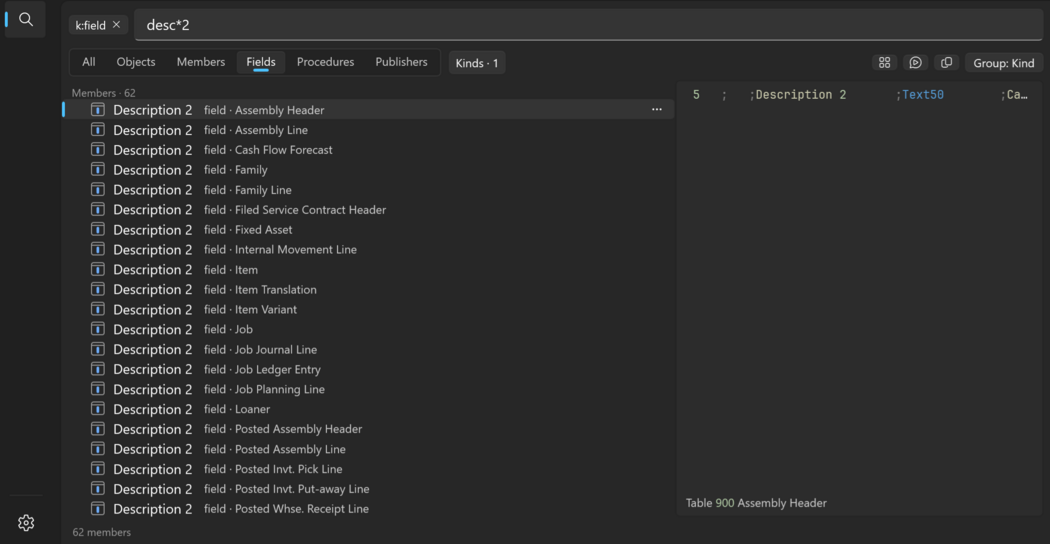
Task: Click 'Table 900 Assembly Header' preview footer
Action: pyautogui.click(x=756, y=502)
